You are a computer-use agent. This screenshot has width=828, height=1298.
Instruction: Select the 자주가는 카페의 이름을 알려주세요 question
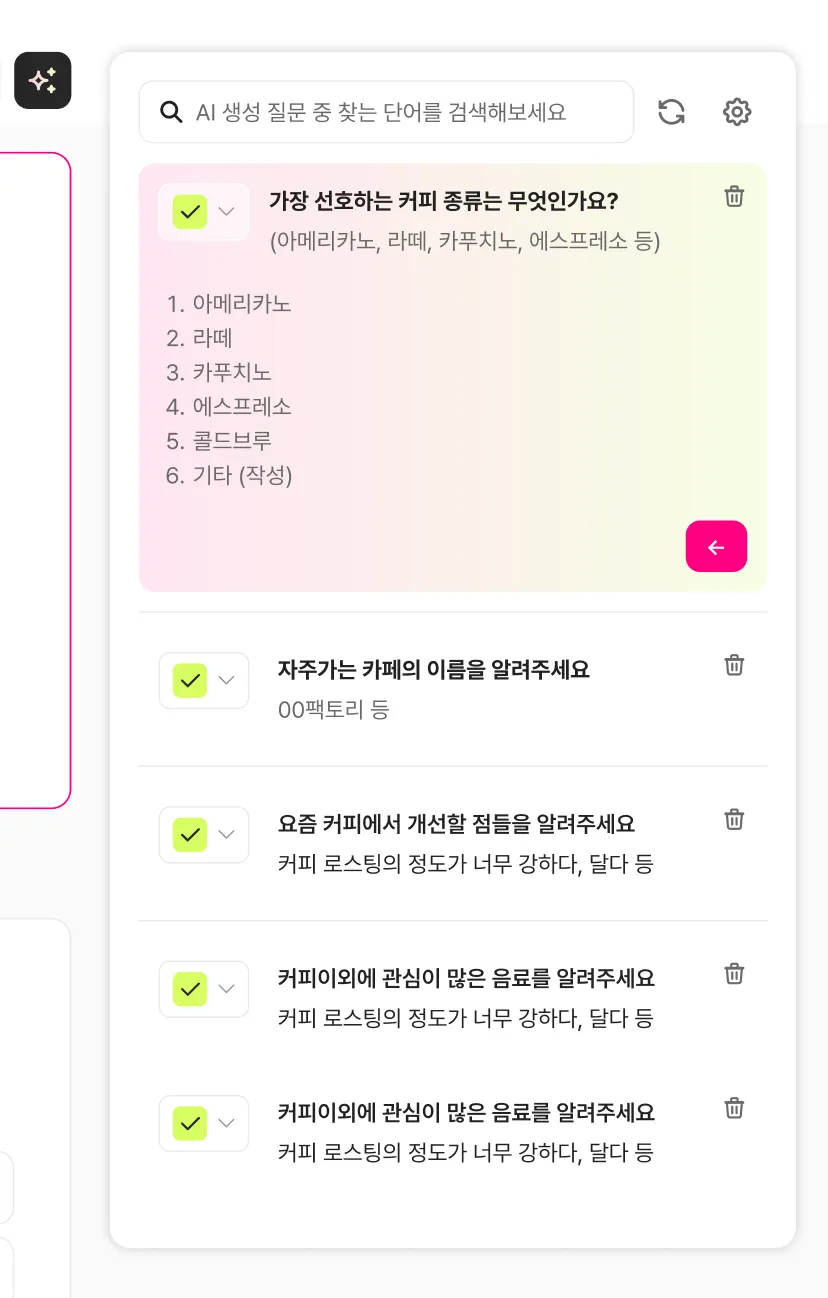pos(434,670)
